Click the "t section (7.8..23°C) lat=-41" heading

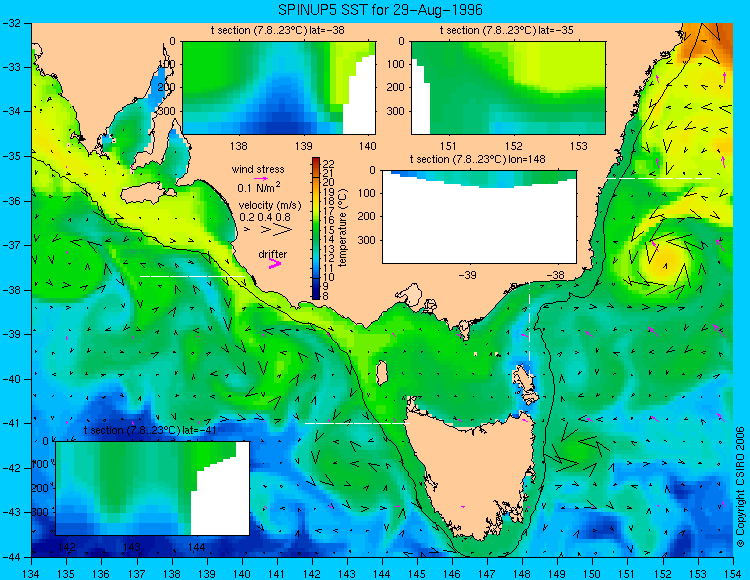[x=151, y=430]
